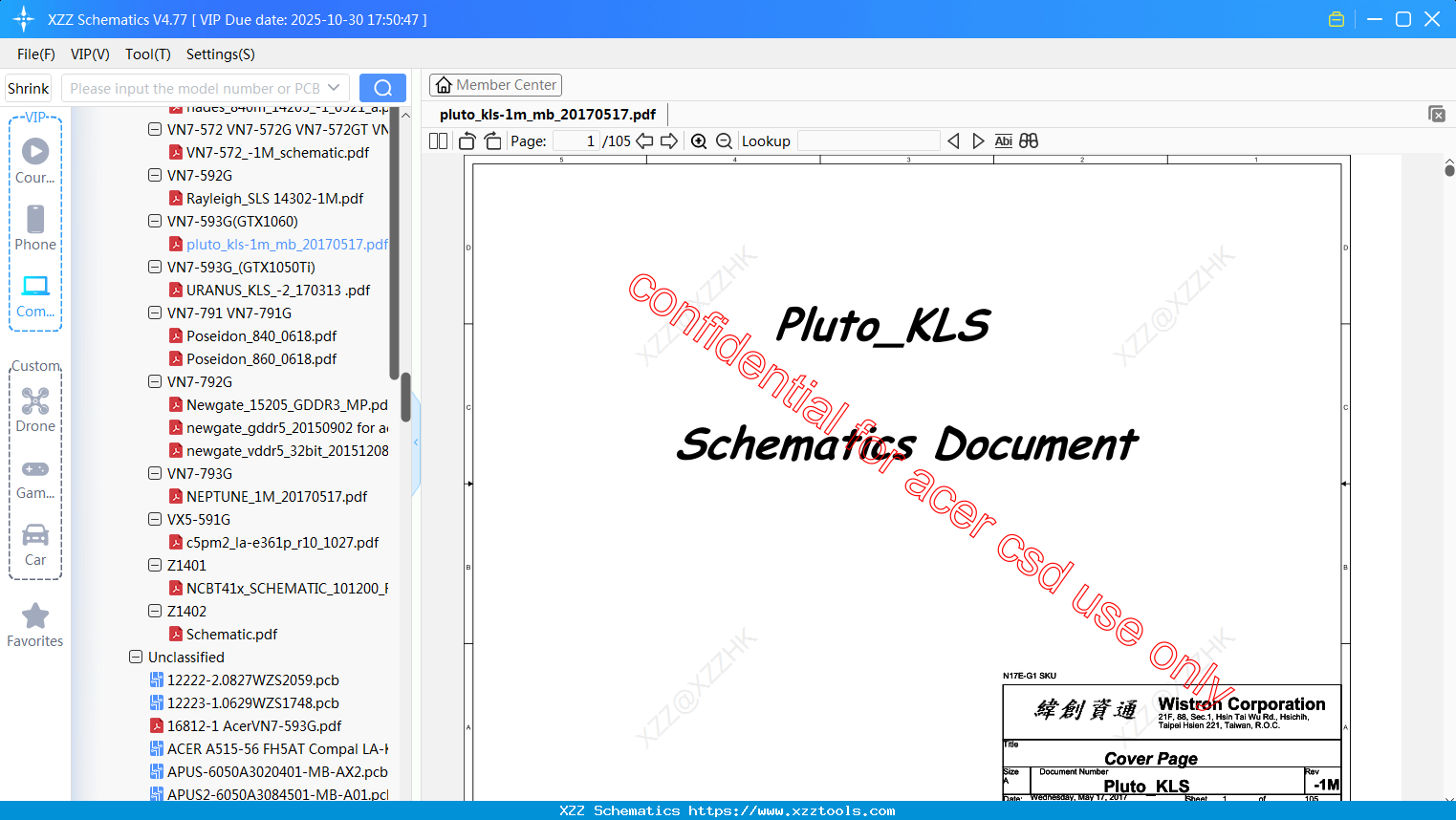
Task: Close the open PDF tab icon
Action: [x=1437, y=114]
